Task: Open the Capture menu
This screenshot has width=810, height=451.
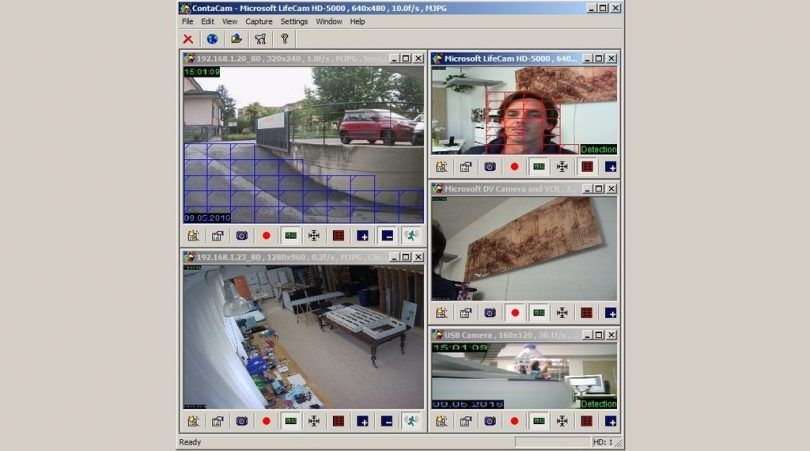Action: 258,21
